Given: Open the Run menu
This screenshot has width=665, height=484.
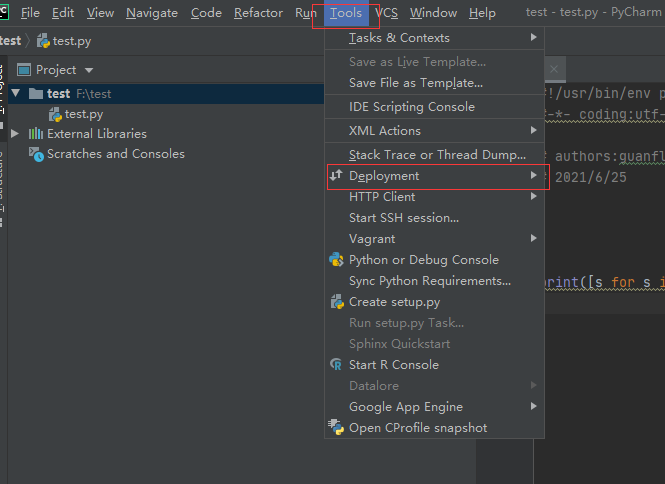Looking at the screenshot, I should [305, 13].
